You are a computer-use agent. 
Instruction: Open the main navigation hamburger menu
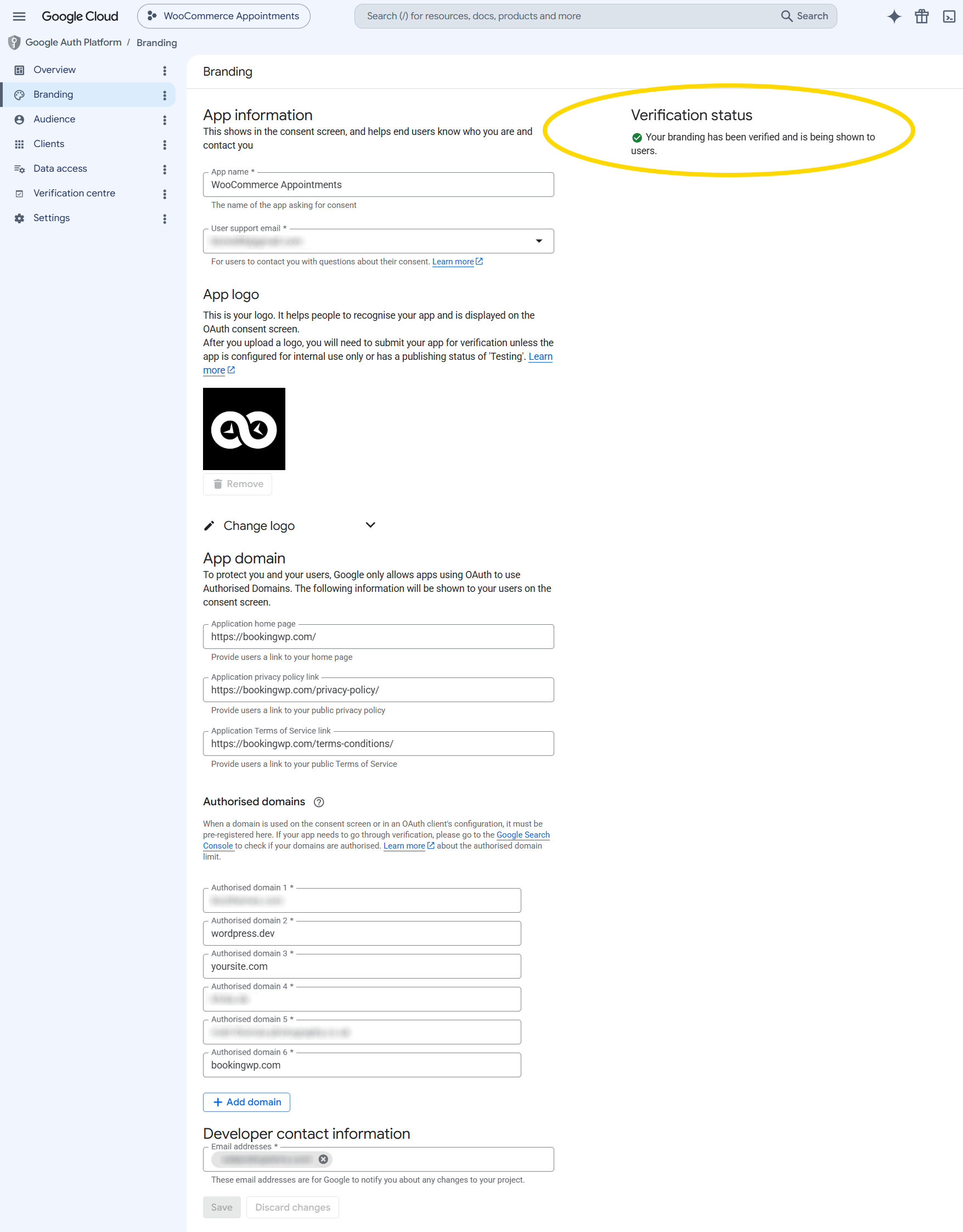(19, 16)
